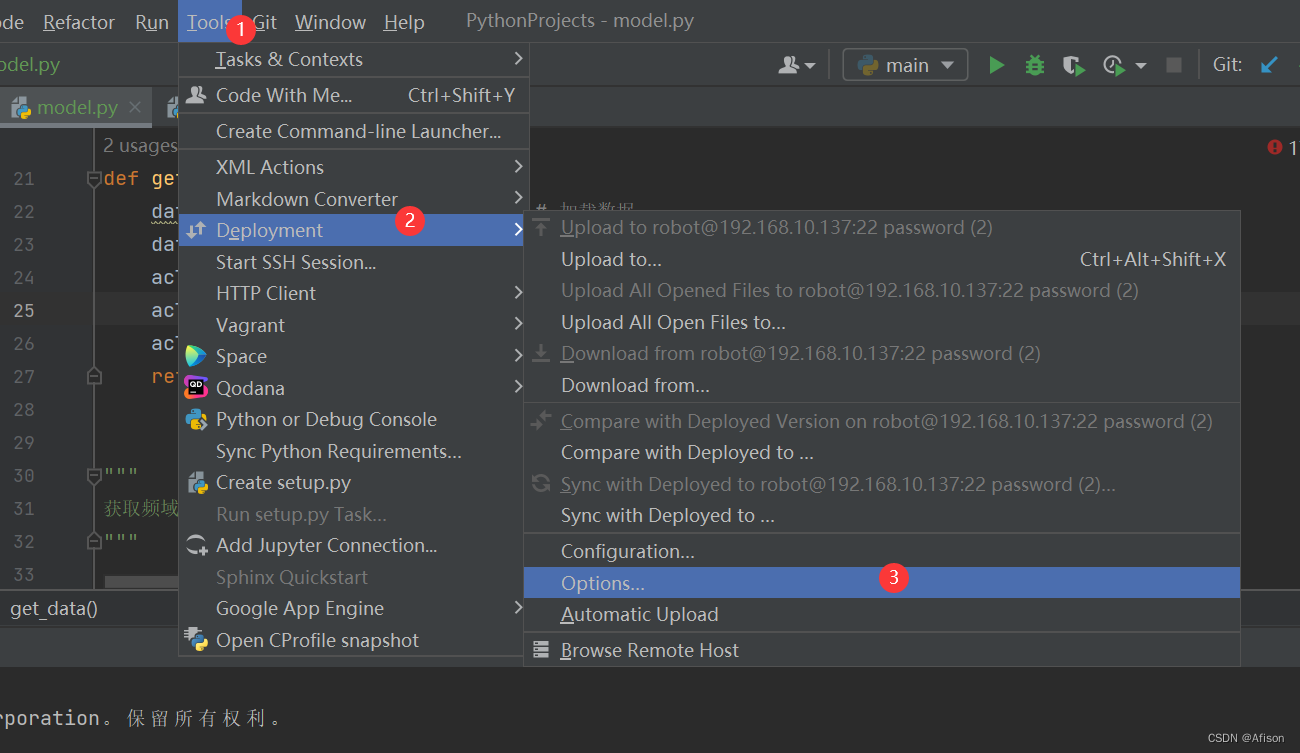Click Git: label in toolbar
Image resolution: width=1300 pixels, height=753 pixels.
click(x=1227, y=65)
